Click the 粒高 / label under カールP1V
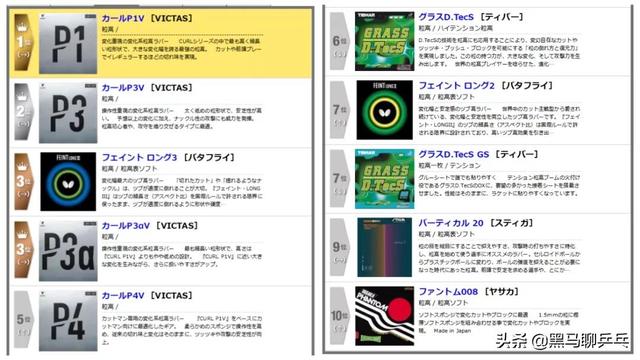The image size is (640, 360). [x=110, y=29]
